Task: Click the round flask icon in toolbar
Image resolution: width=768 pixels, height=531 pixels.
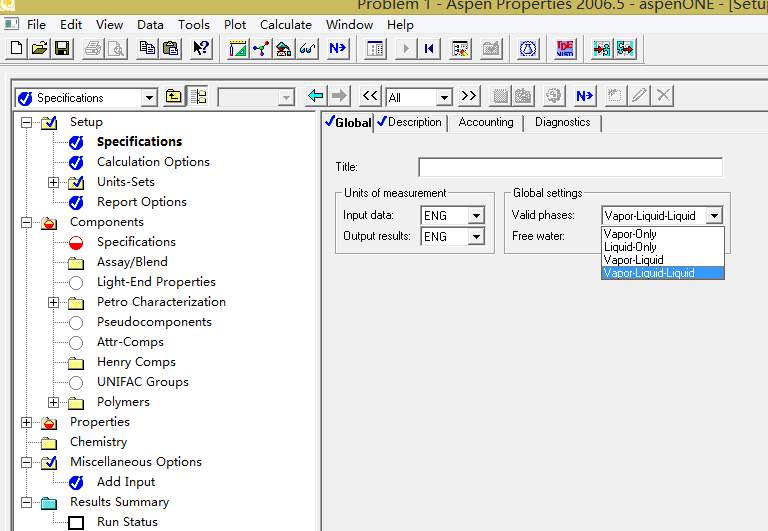Action: (528, 48)
